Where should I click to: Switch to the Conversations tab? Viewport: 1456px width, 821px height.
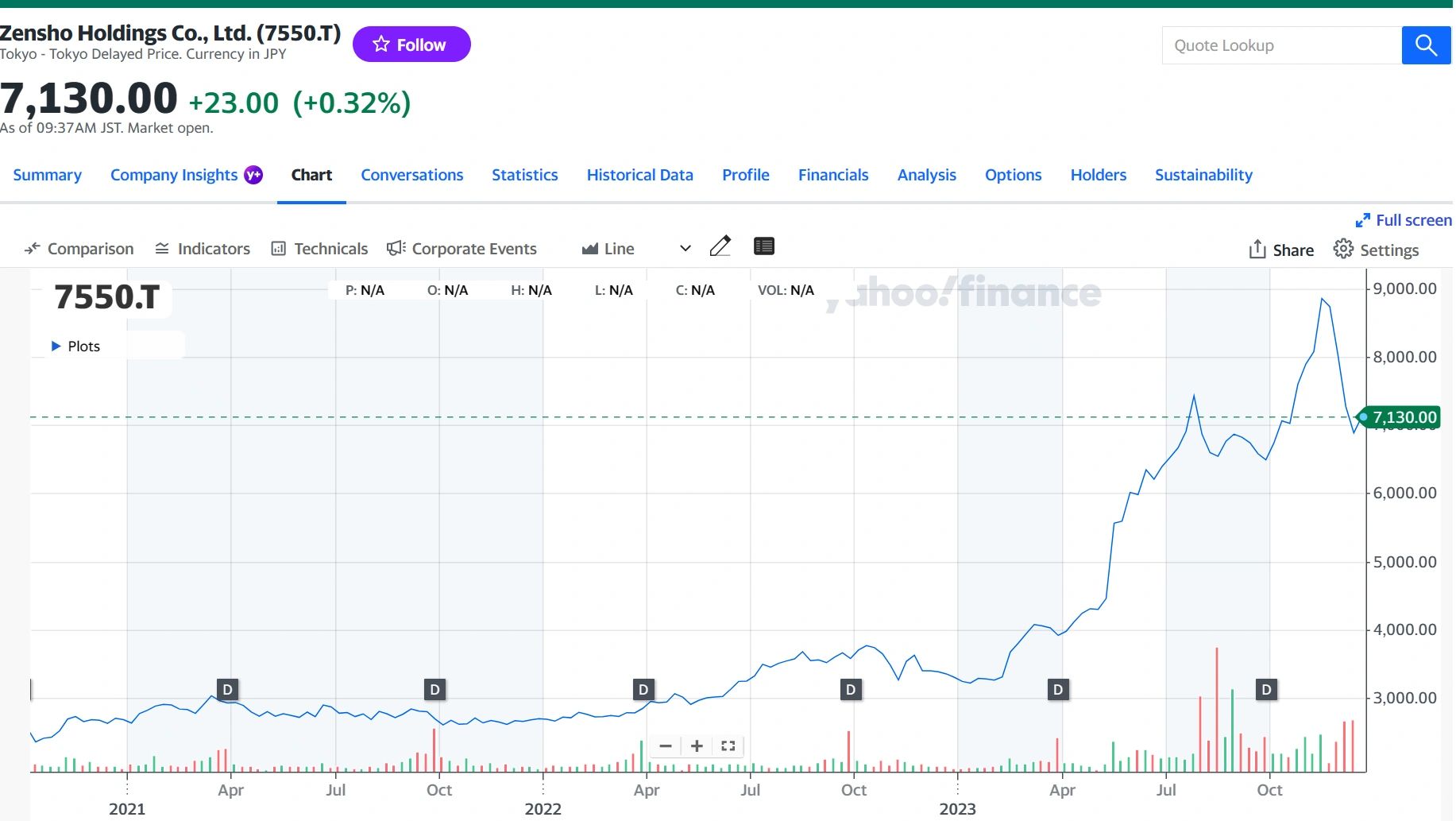pos(411,175)
